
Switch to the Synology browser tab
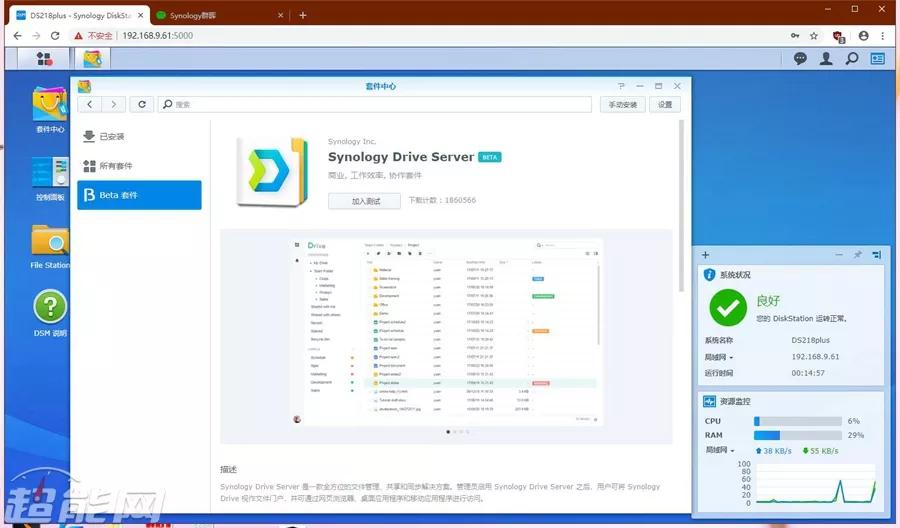pos(218,15)
